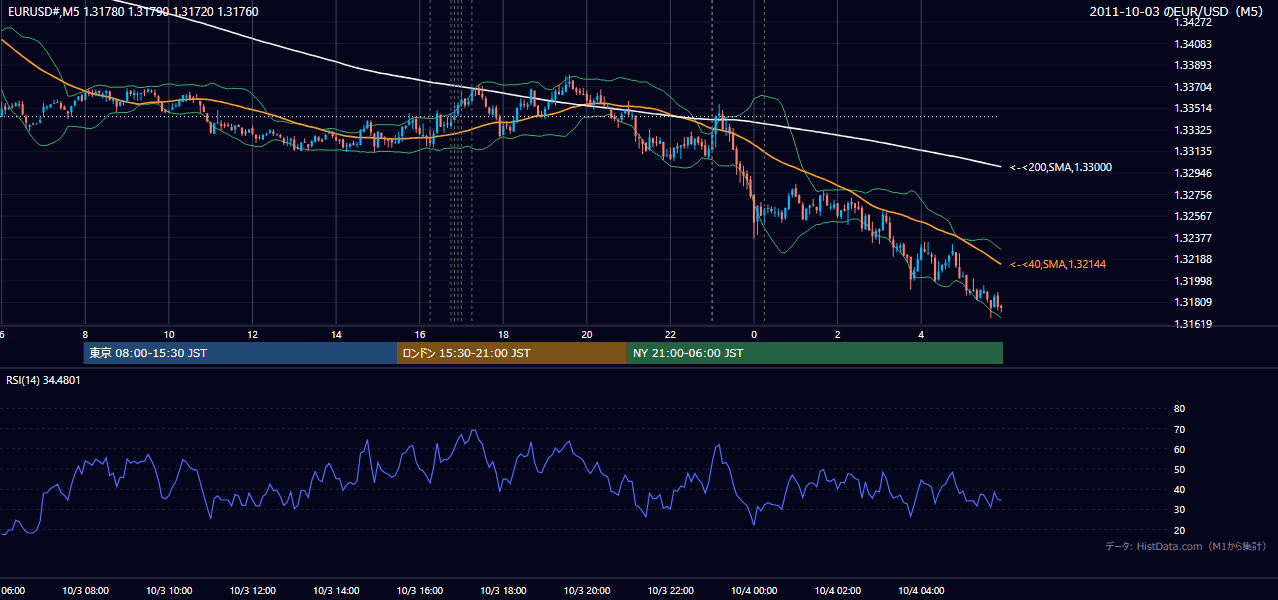The image size is (1278, 600).
Task: Click hour 16 on the chart axis
Action: point(420,334)
